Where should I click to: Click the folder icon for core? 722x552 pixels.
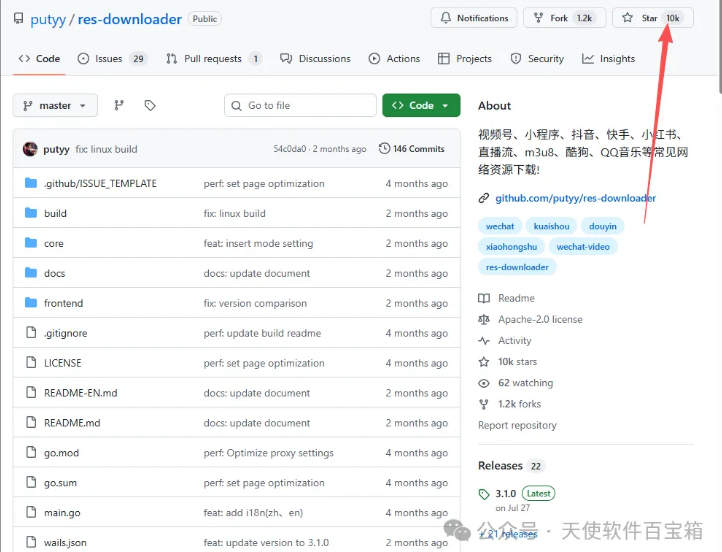31,243
